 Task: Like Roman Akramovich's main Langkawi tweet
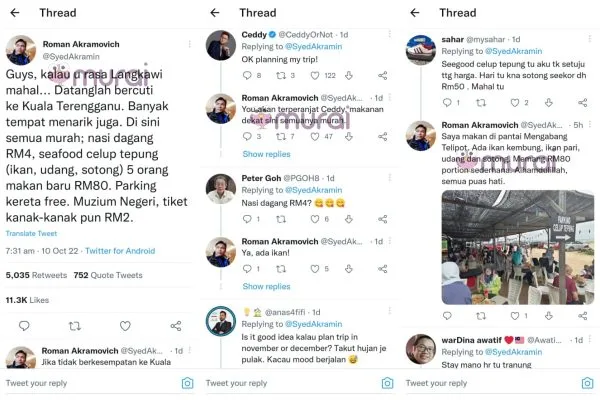coord(125,326)
